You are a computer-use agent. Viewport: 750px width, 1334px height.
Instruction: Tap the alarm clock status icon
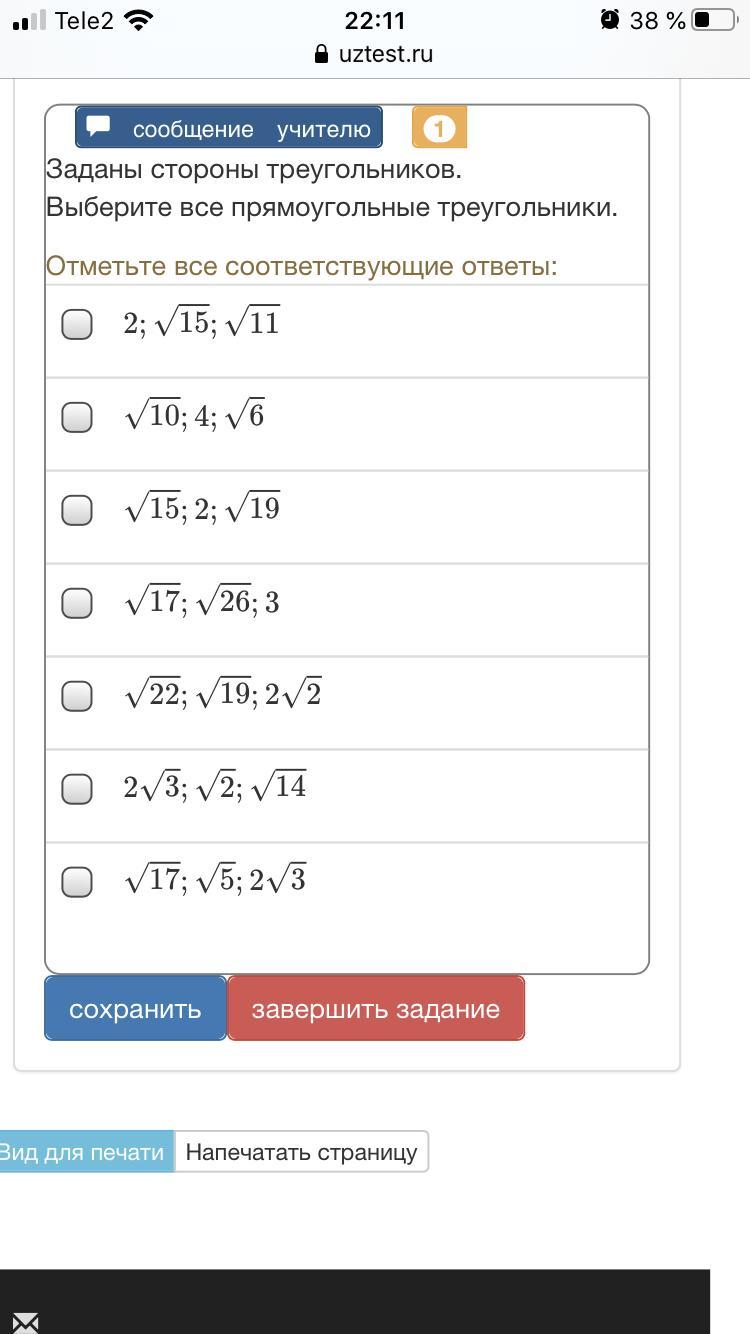coord(609,20)
